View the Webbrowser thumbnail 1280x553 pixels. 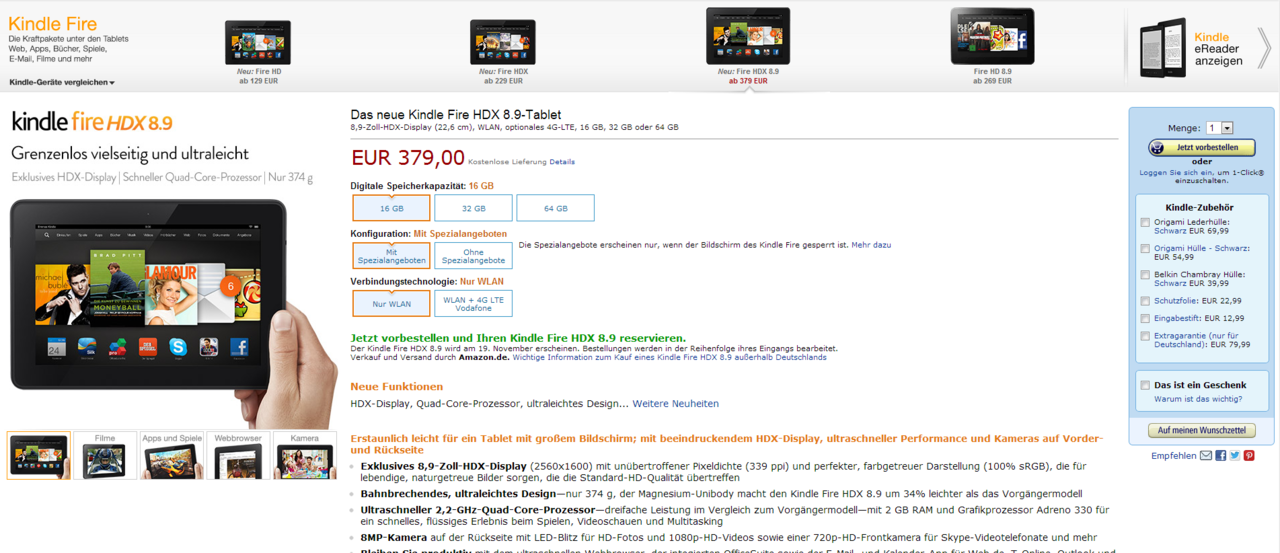[238, 456]
